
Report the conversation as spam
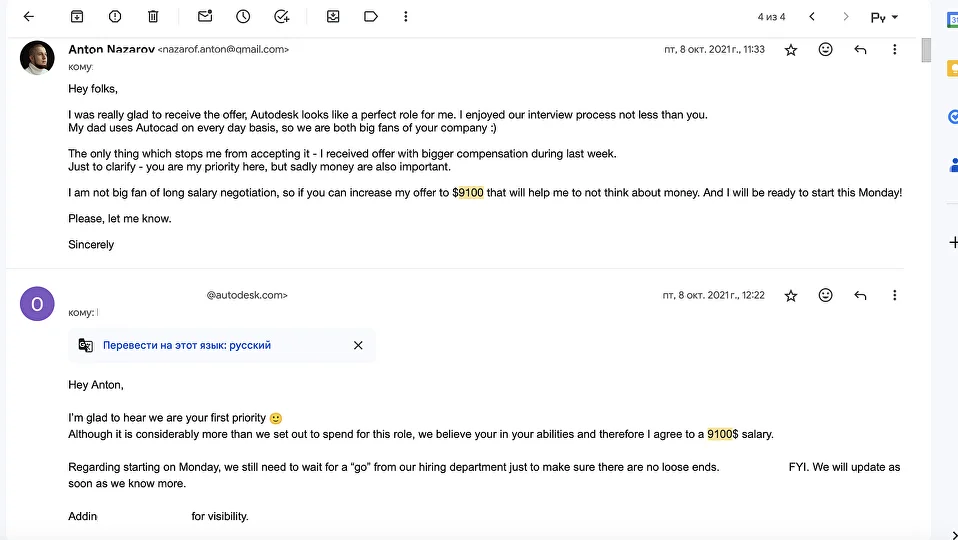(115, 16)
